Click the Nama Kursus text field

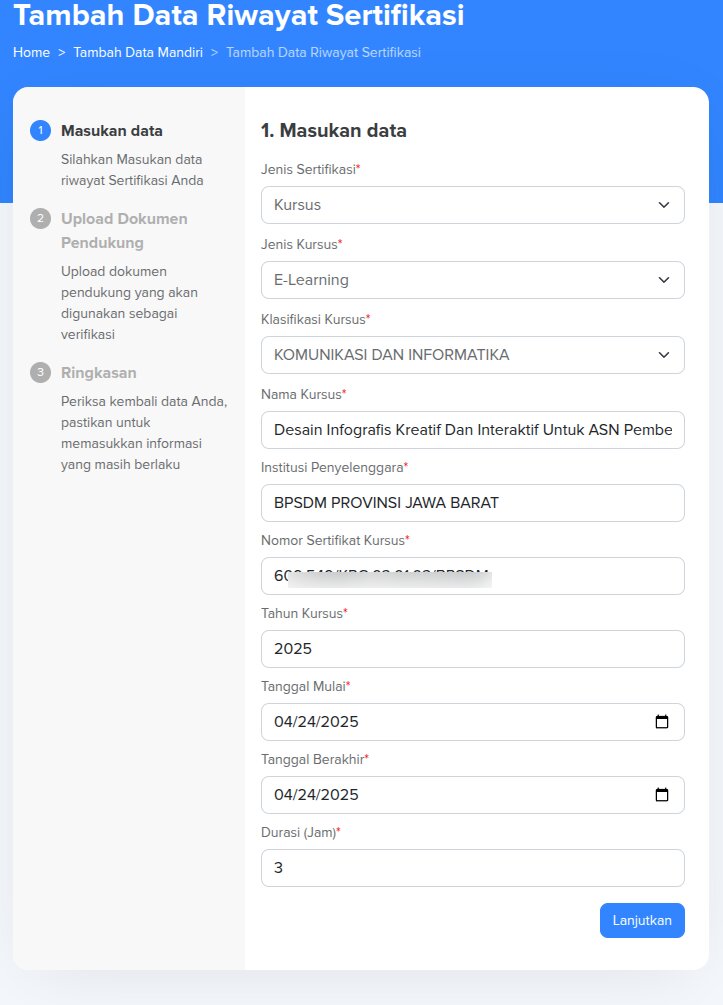(472, 430)
